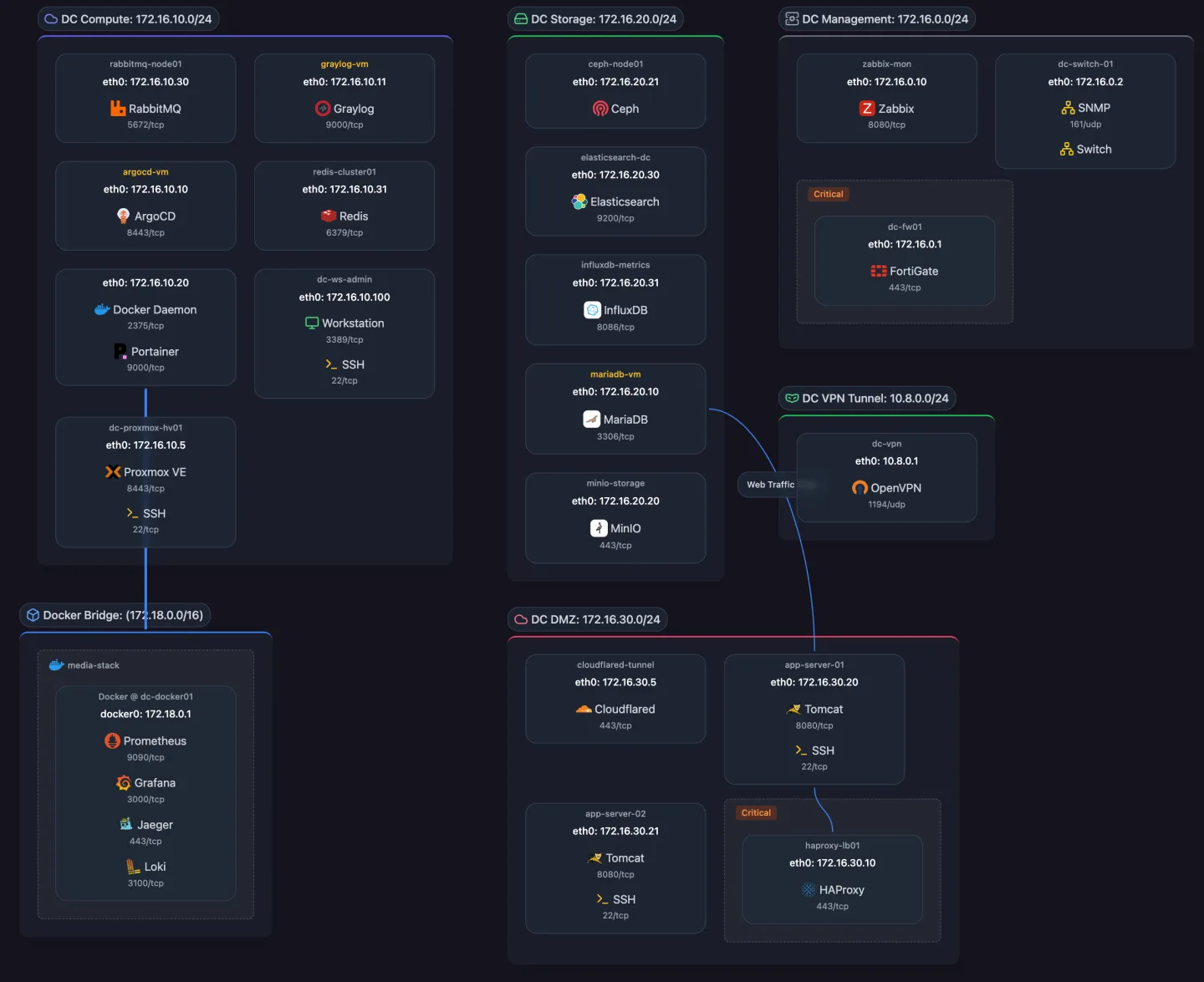
Task: Click the Web Traffic connection label
Action: click(x=769, y=484)
